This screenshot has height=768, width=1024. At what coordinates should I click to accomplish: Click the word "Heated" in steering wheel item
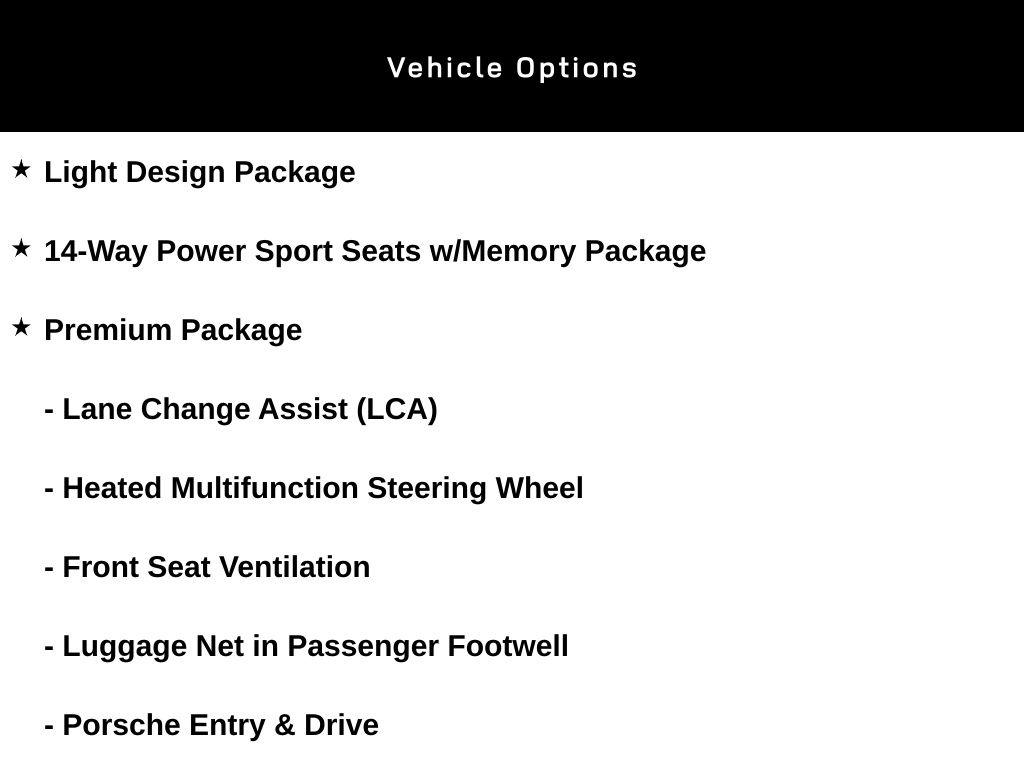point(112,488)
